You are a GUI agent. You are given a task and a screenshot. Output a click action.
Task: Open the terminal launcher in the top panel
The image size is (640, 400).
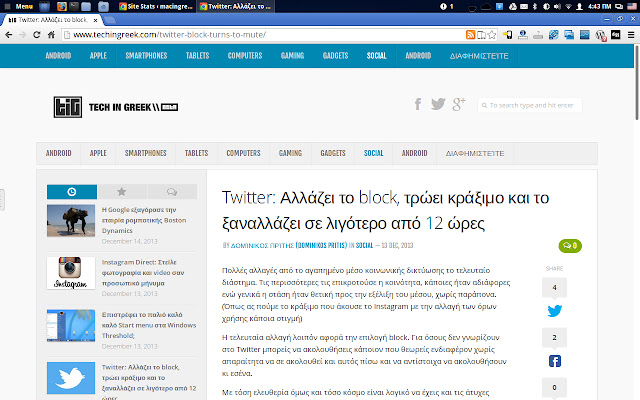(x=74, y=6)
